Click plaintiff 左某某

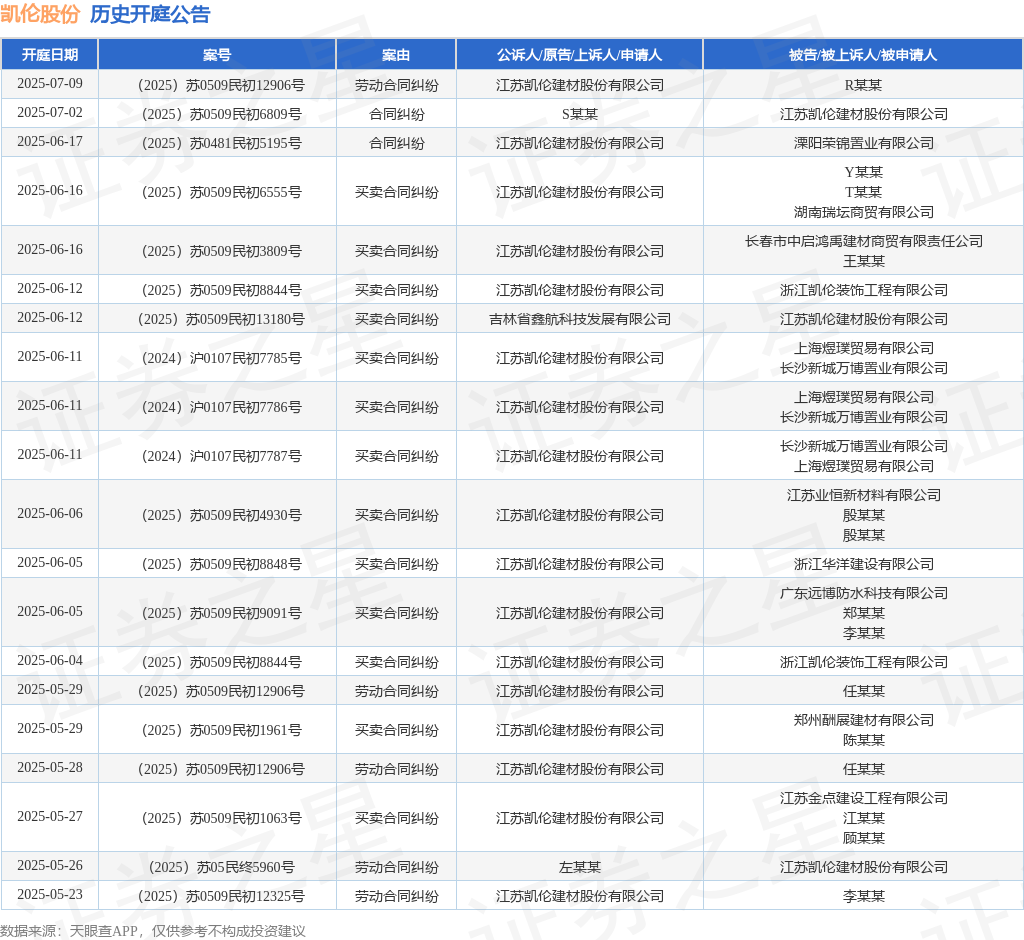coord(580,867)
